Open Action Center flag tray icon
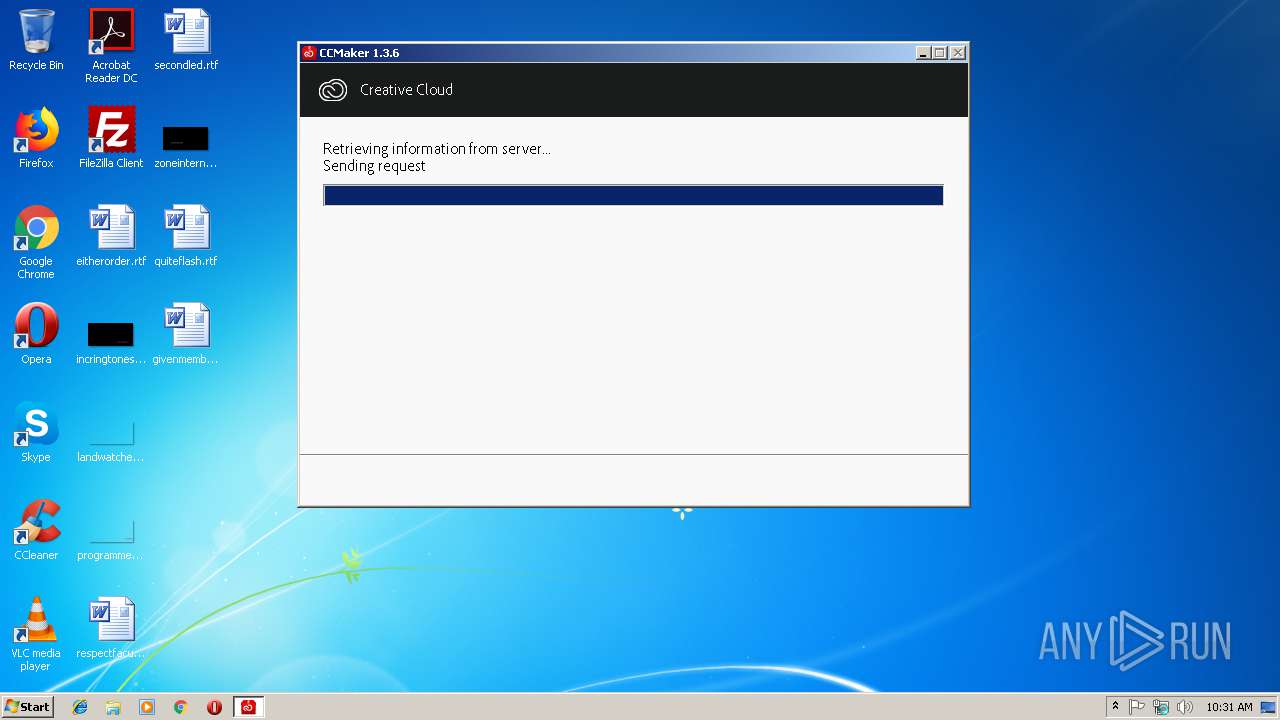1280x720 pixels. point(1137,707)
